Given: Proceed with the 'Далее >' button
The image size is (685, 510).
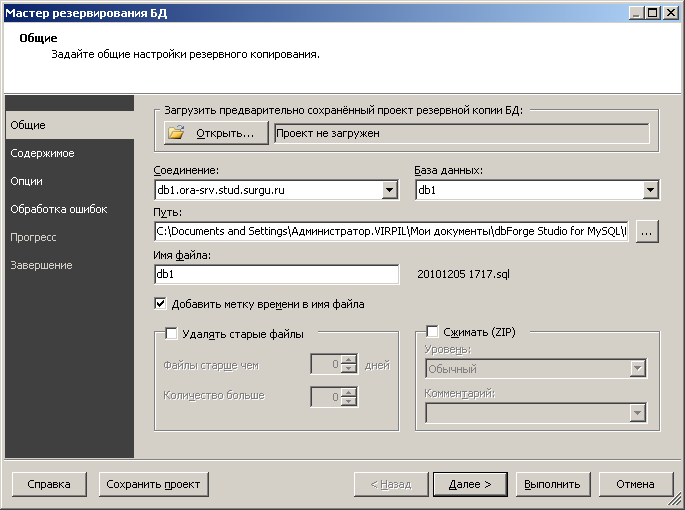Looking at the screenshot, I should pyautogui.click(x=470, y=484).
